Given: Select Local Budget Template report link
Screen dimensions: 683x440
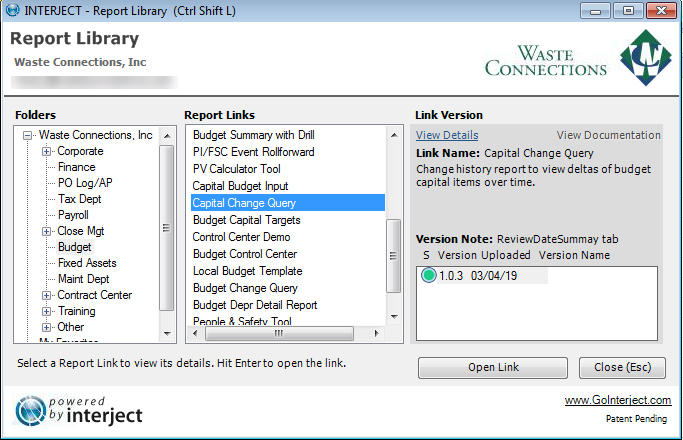Looking at the screenshot, I should pyautogui.click(x=247, y=271).
